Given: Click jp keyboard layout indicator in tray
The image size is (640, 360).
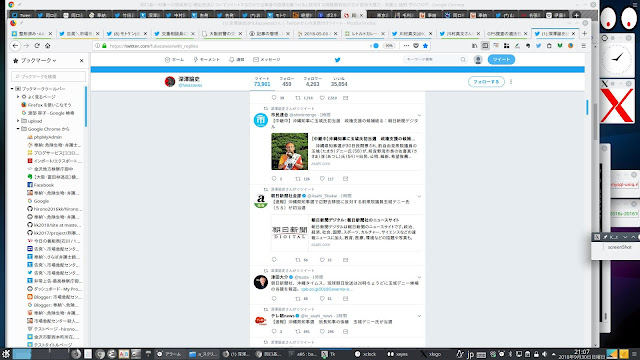Looking at the screenshot, I should tap(470, 354).
